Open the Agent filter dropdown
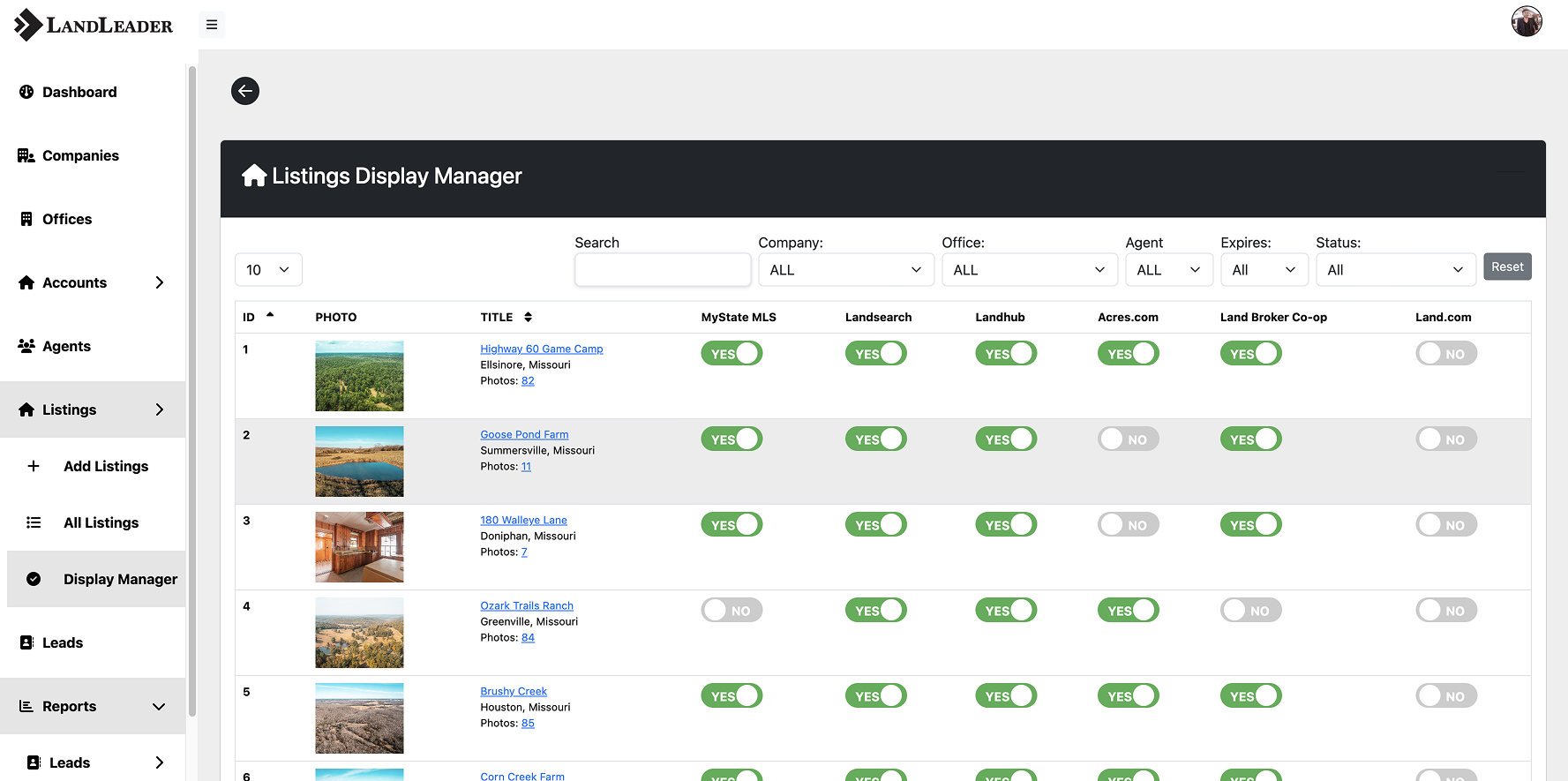The height and width of the screenshot is (781, 1568). 1169,270
